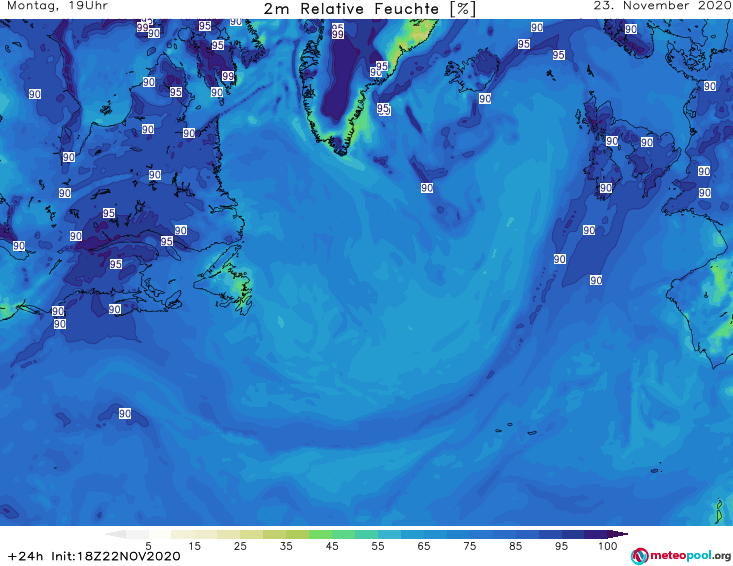Pick the colorbar value label '25'
The height and width of the screenshot is (566, 733).
click(240, 546)
